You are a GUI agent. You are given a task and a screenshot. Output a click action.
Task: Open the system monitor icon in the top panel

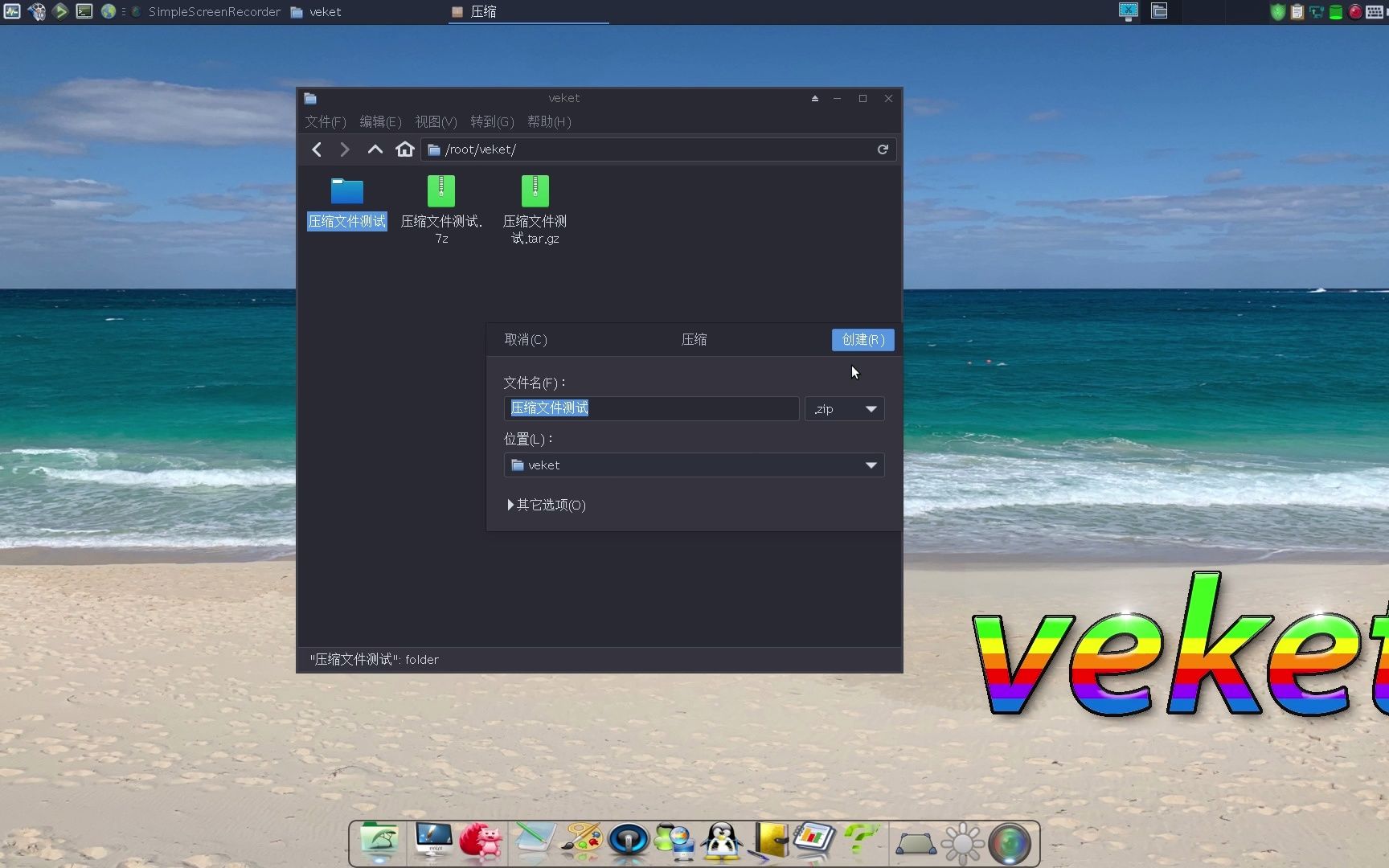click(11, 11)
